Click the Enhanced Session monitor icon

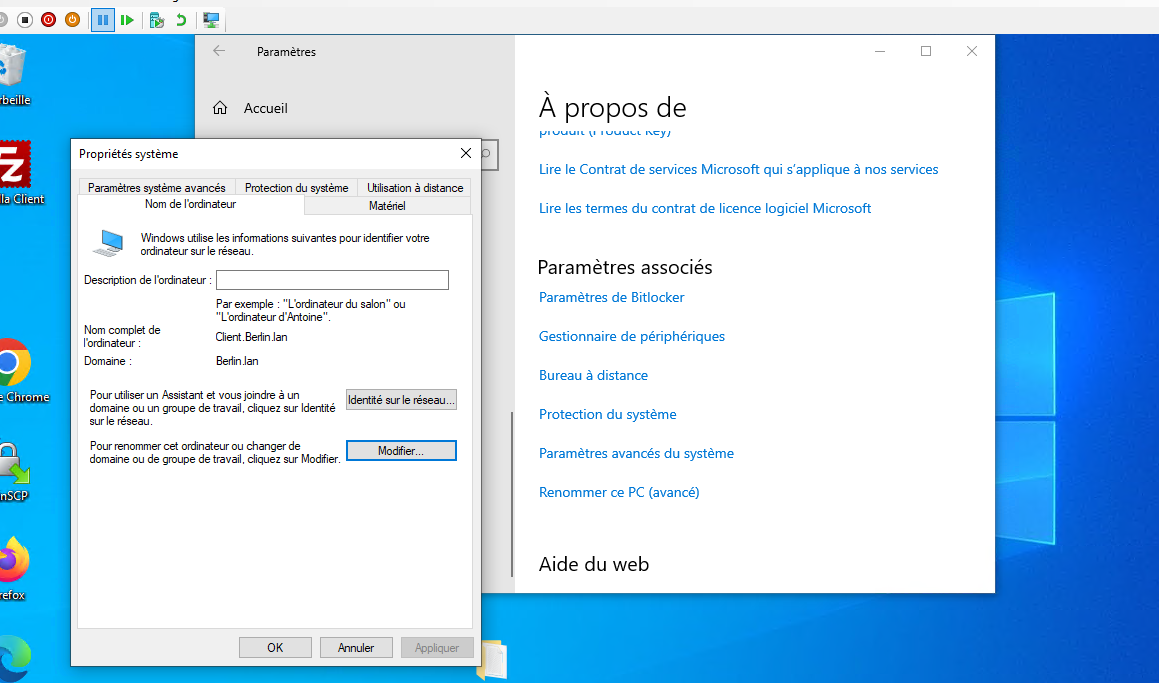[211, 20]
